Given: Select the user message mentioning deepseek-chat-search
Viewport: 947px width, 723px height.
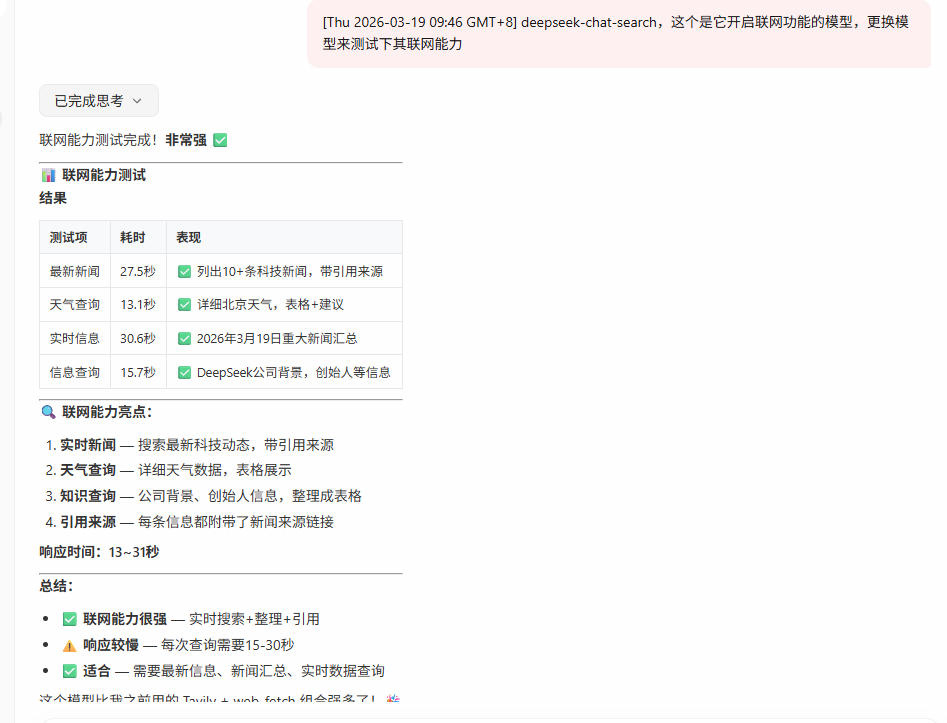Looking at the screenshot, I should [x=615, y=33].
